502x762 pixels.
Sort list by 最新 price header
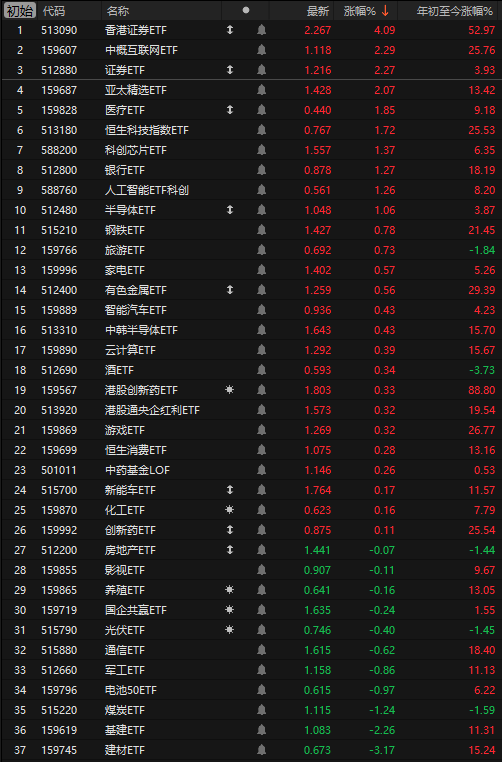[318, 11]
